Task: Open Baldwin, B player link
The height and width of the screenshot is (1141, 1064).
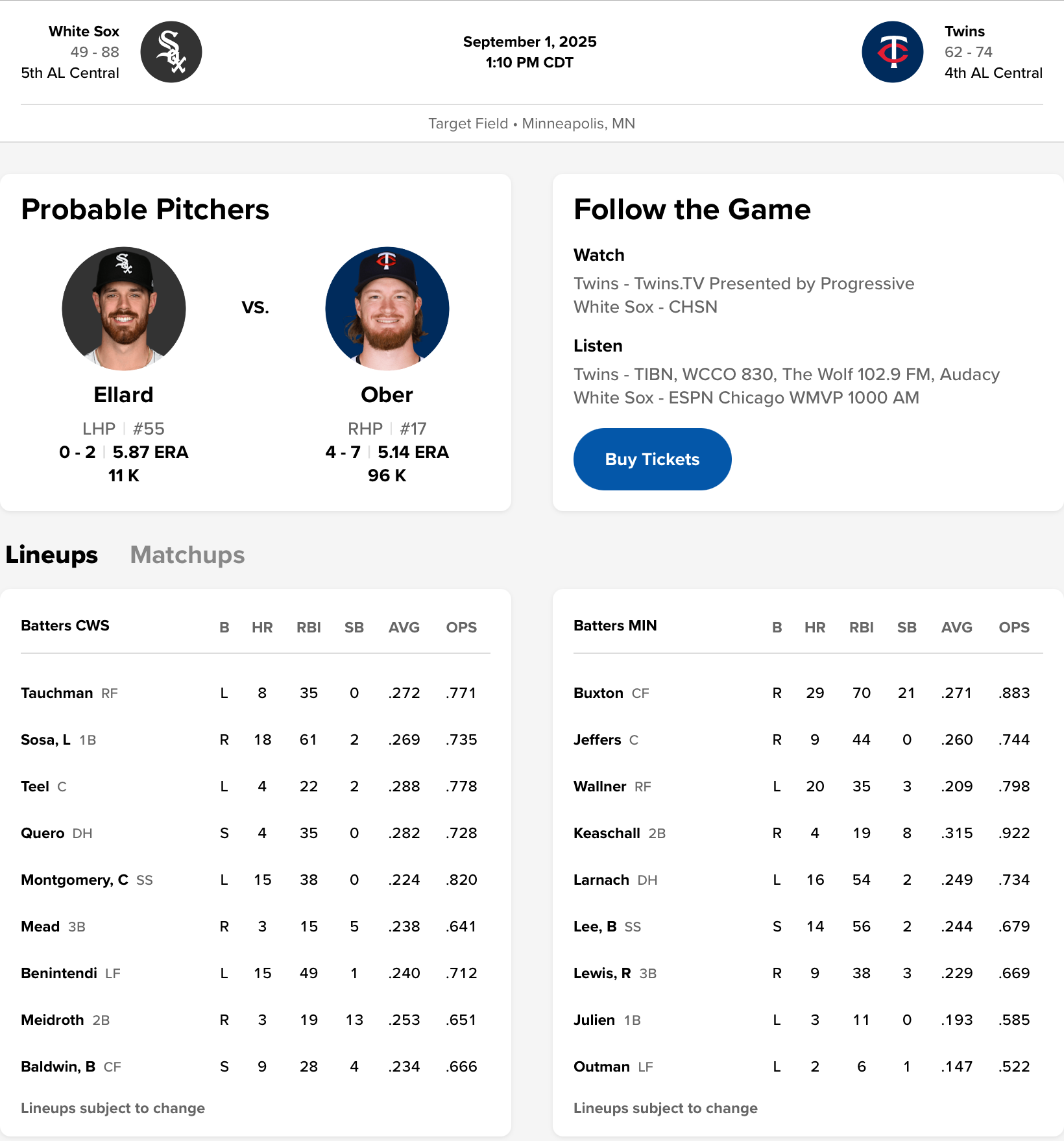Action: 58,1066
